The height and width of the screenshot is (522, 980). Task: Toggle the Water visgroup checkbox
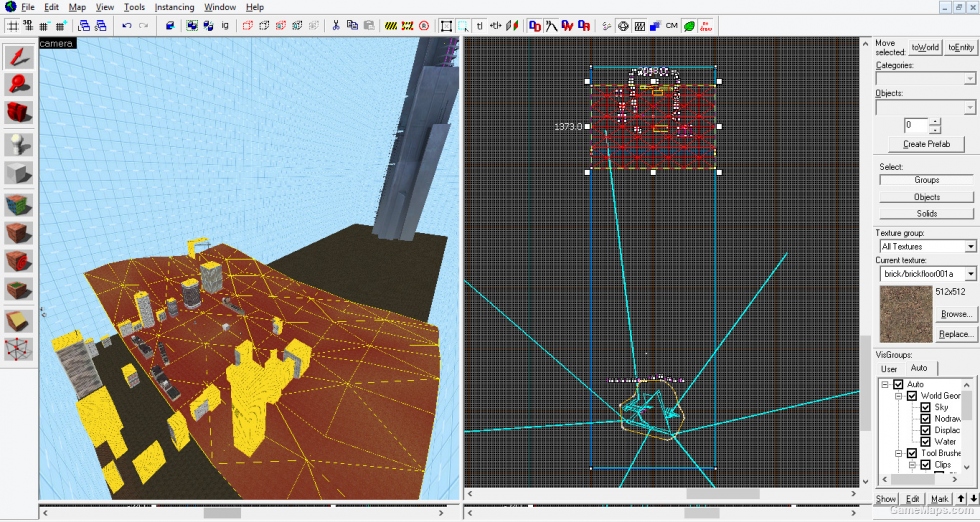tap(926, 441)
